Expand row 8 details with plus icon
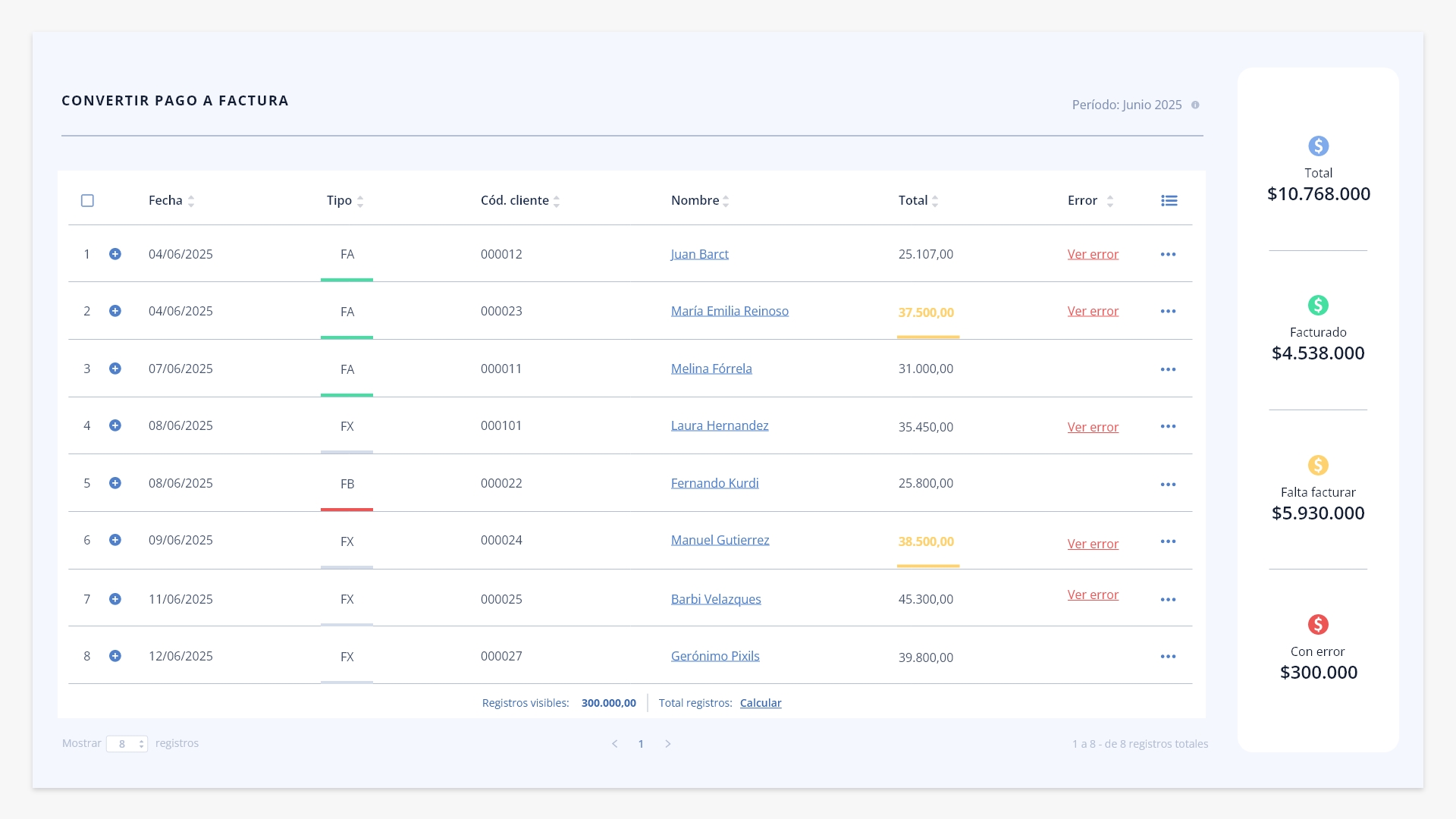1456x819 pixels. (x=115, y=656)
